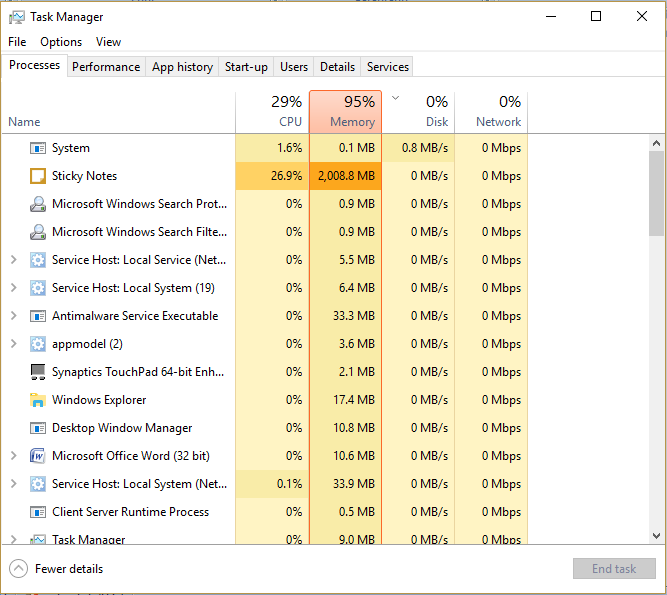Expand Service Host: Local System (Net... row
667x595 pixels.
click(x=14, y=484)
